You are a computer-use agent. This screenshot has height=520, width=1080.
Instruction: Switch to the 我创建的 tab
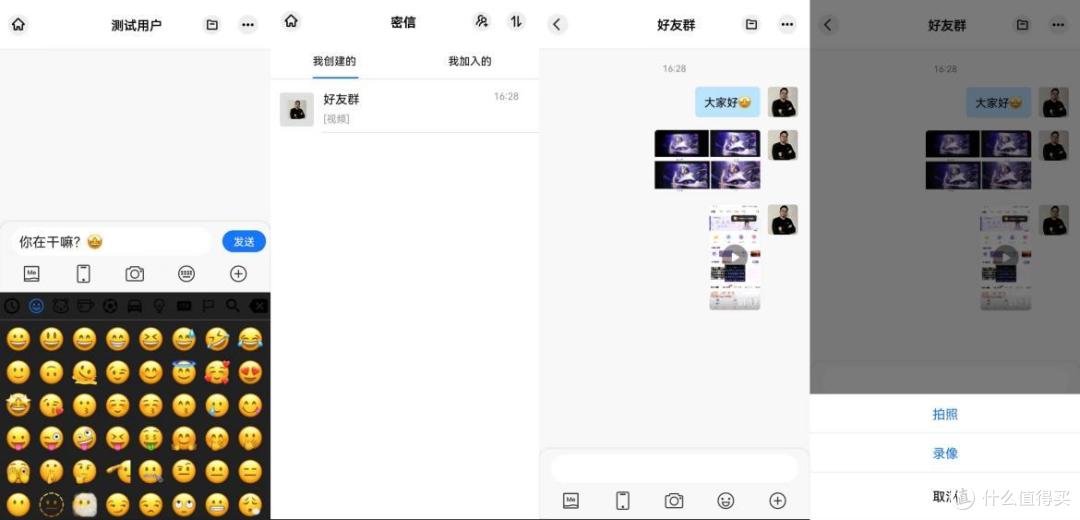pyautogui.click(x=335, y=61)
